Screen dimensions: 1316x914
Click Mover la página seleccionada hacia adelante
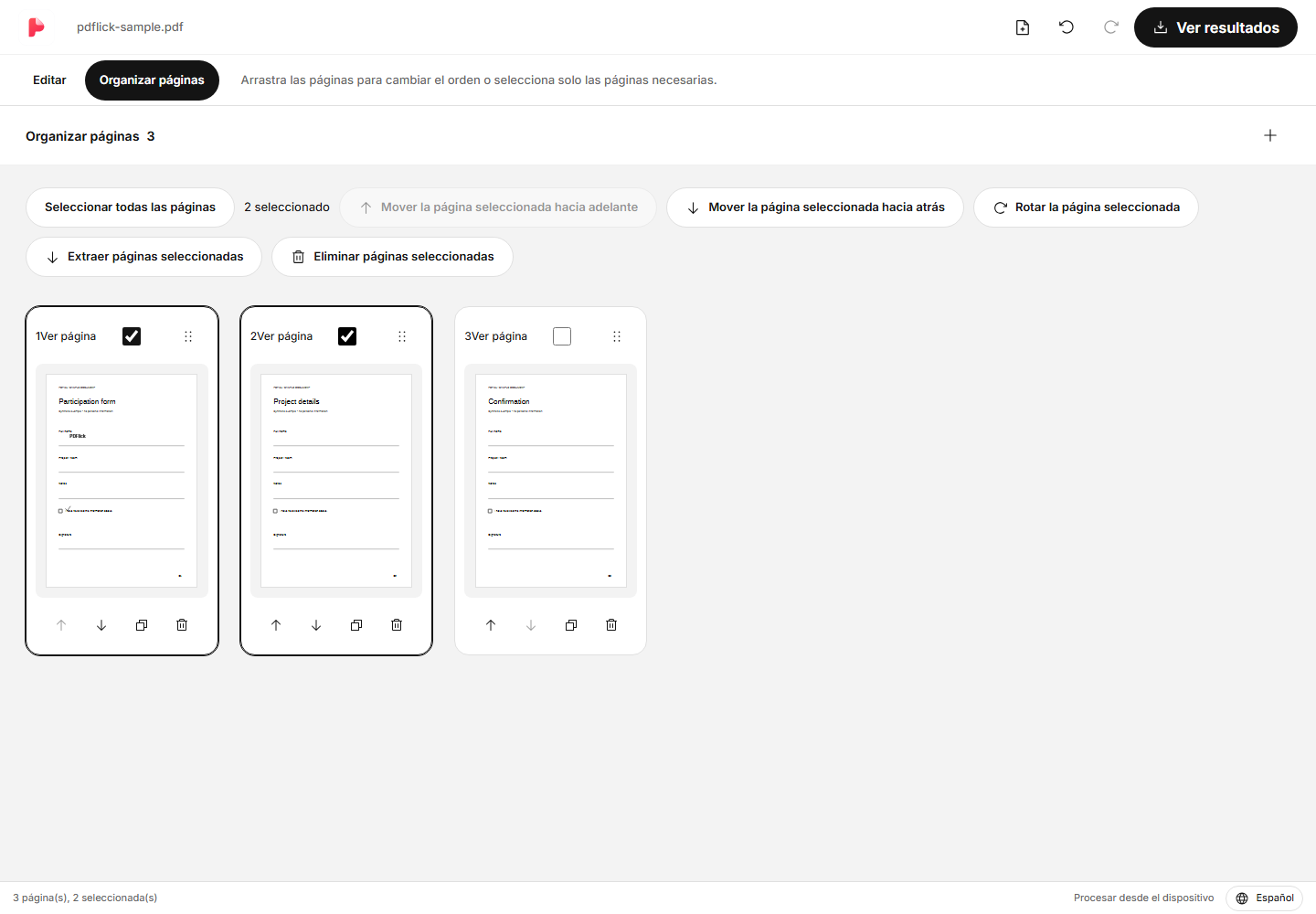498,207
